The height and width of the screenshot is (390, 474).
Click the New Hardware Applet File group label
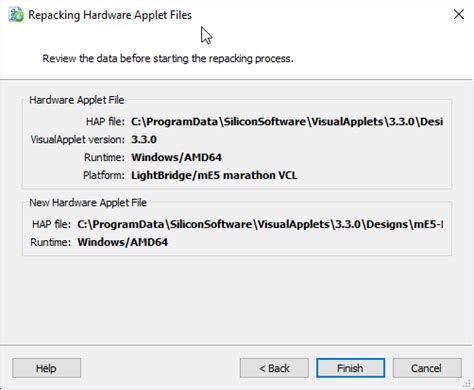coord(88,202)
